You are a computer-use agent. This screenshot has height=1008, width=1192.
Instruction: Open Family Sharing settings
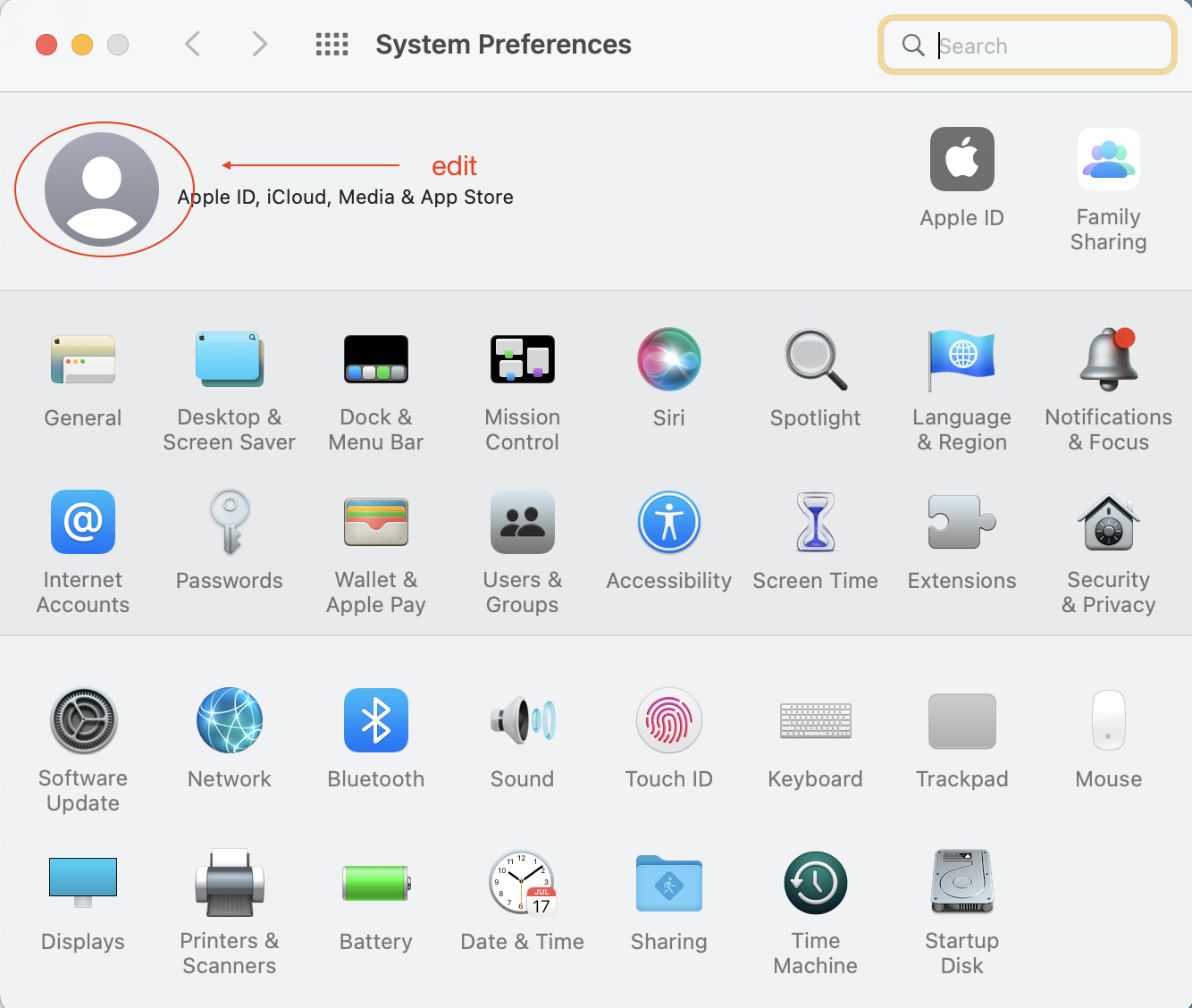1109,159
